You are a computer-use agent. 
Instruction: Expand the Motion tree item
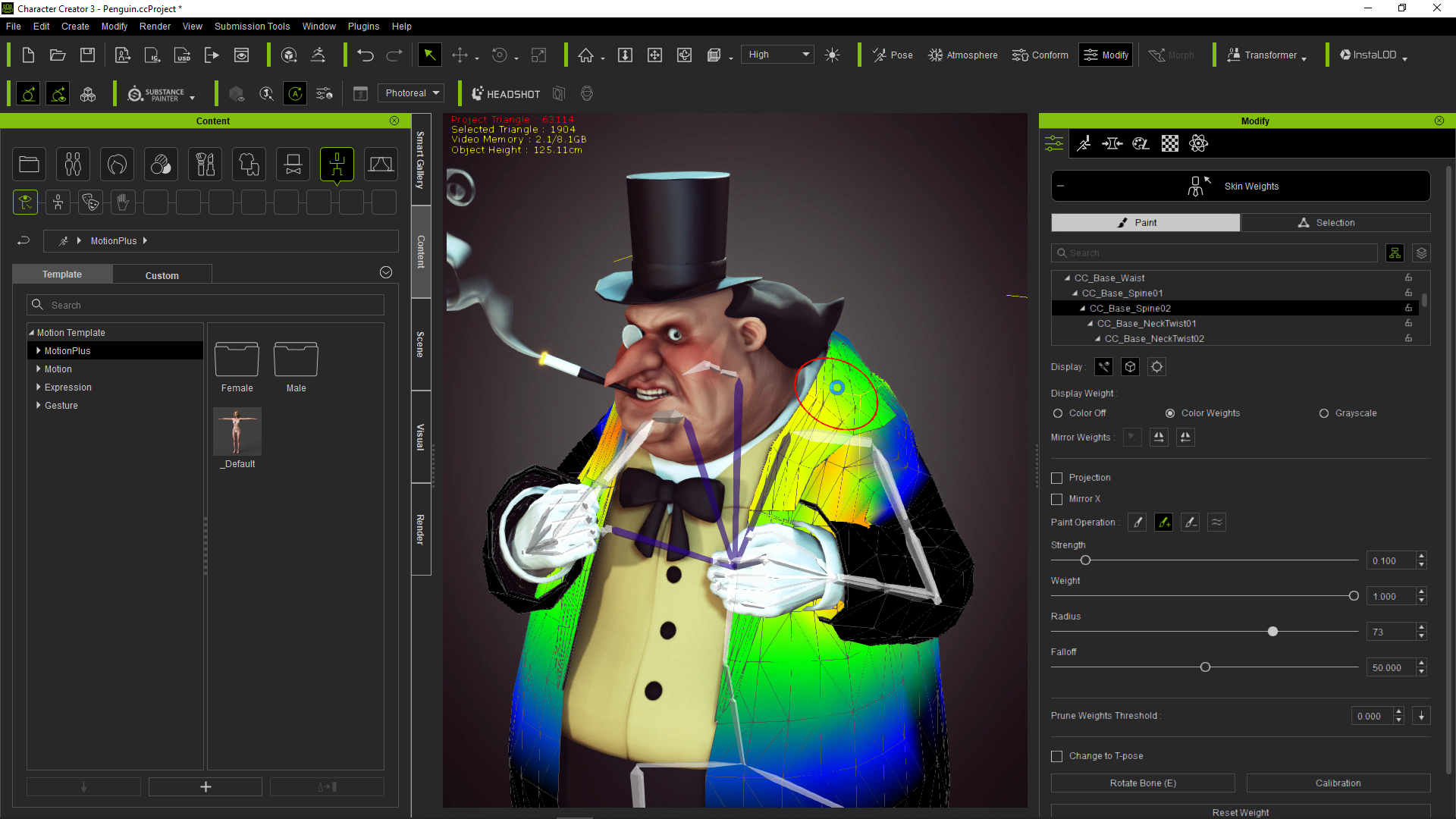coord(39,369)
